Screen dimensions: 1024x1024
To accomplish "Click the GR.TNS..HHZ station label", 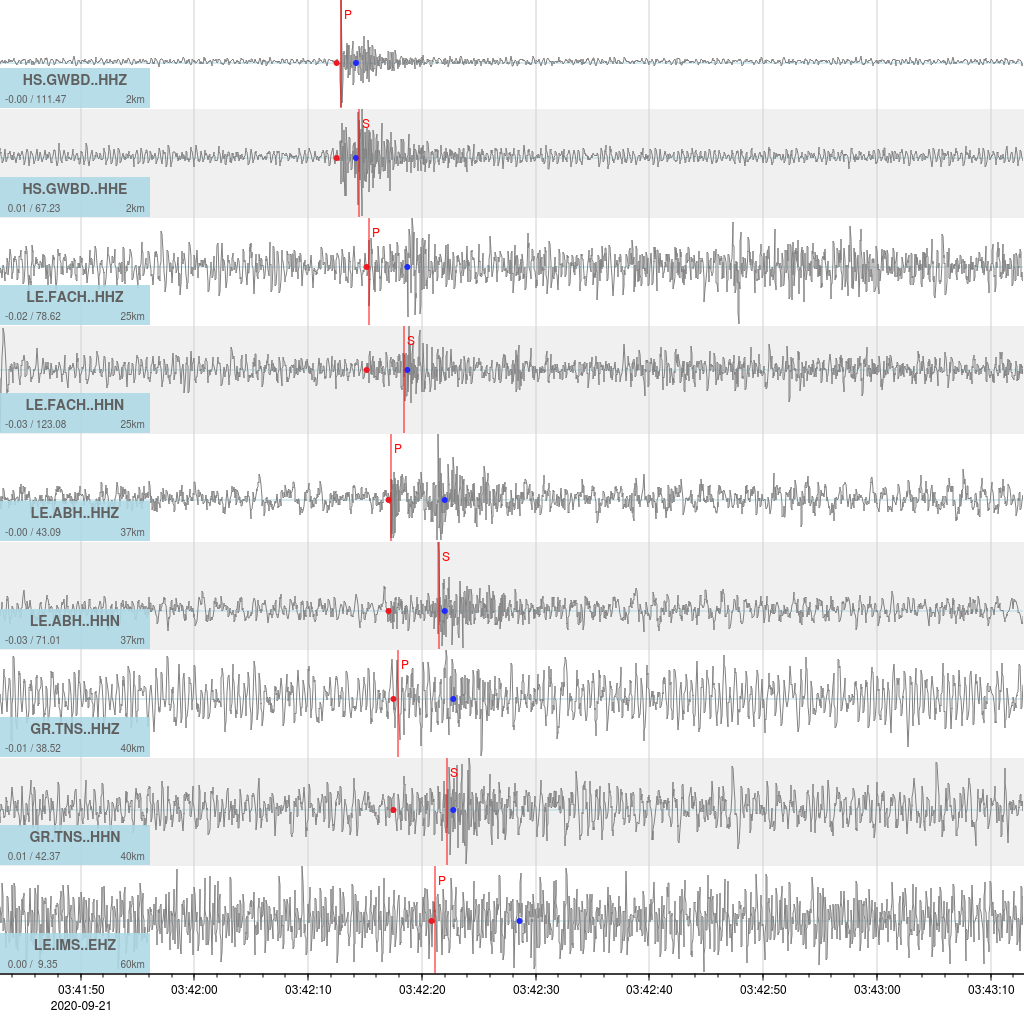I will [75, 729].
